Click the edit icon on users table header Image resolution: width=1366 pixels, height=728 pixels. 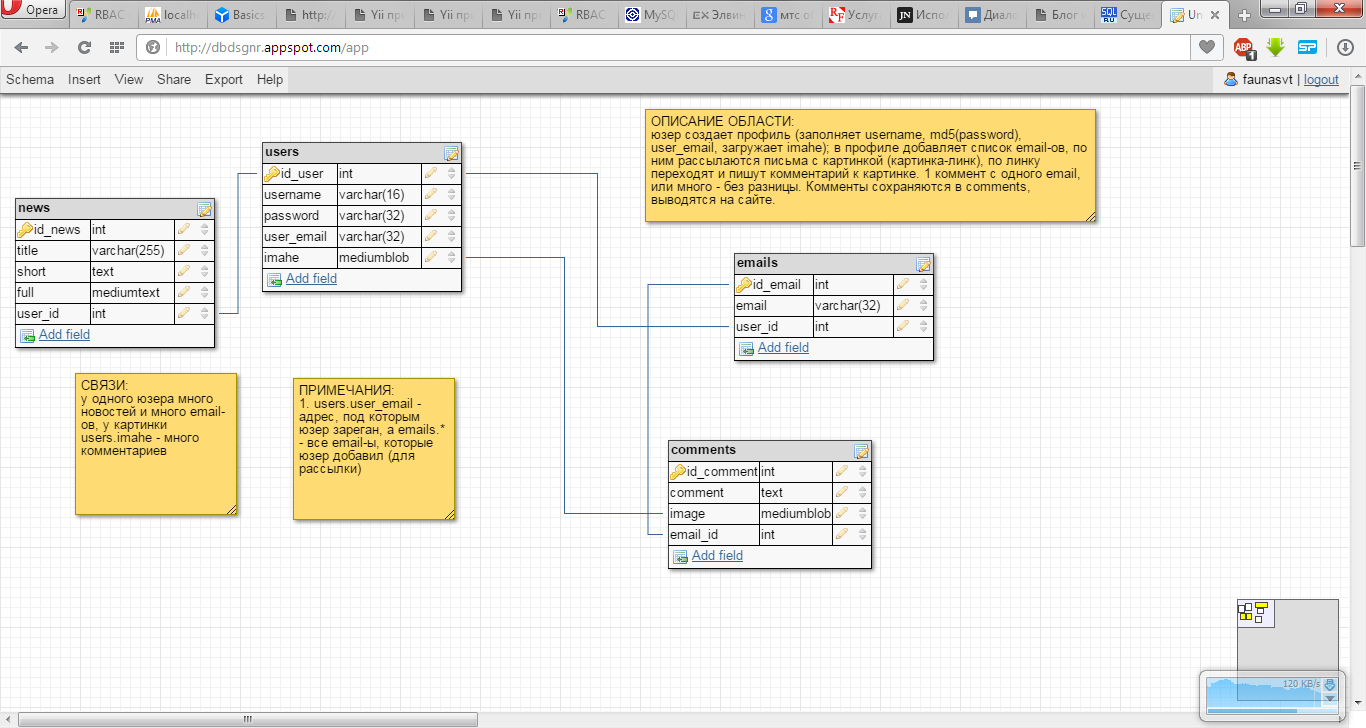(x=451, y=153)
